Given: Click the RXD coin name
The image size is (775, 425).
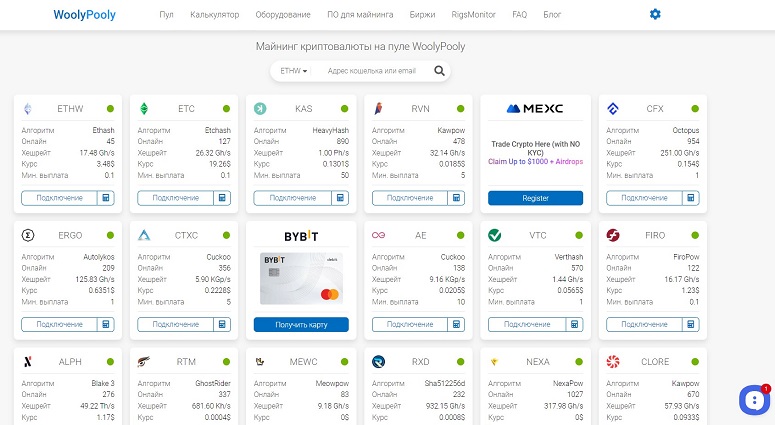Looking at the screenshot, I should pyautogui.click(x=421, y=362).
